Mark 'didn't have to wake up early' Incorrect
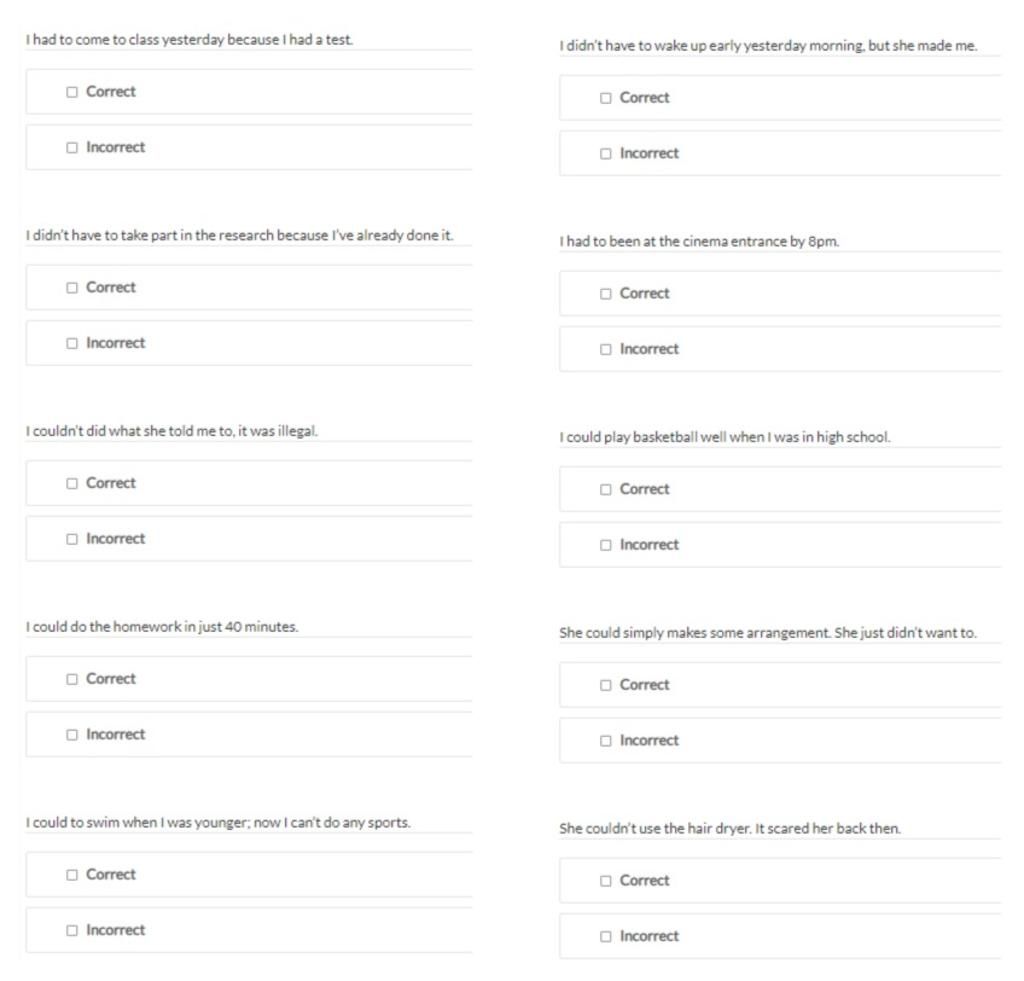1024x981 pixels. (606, 154)
